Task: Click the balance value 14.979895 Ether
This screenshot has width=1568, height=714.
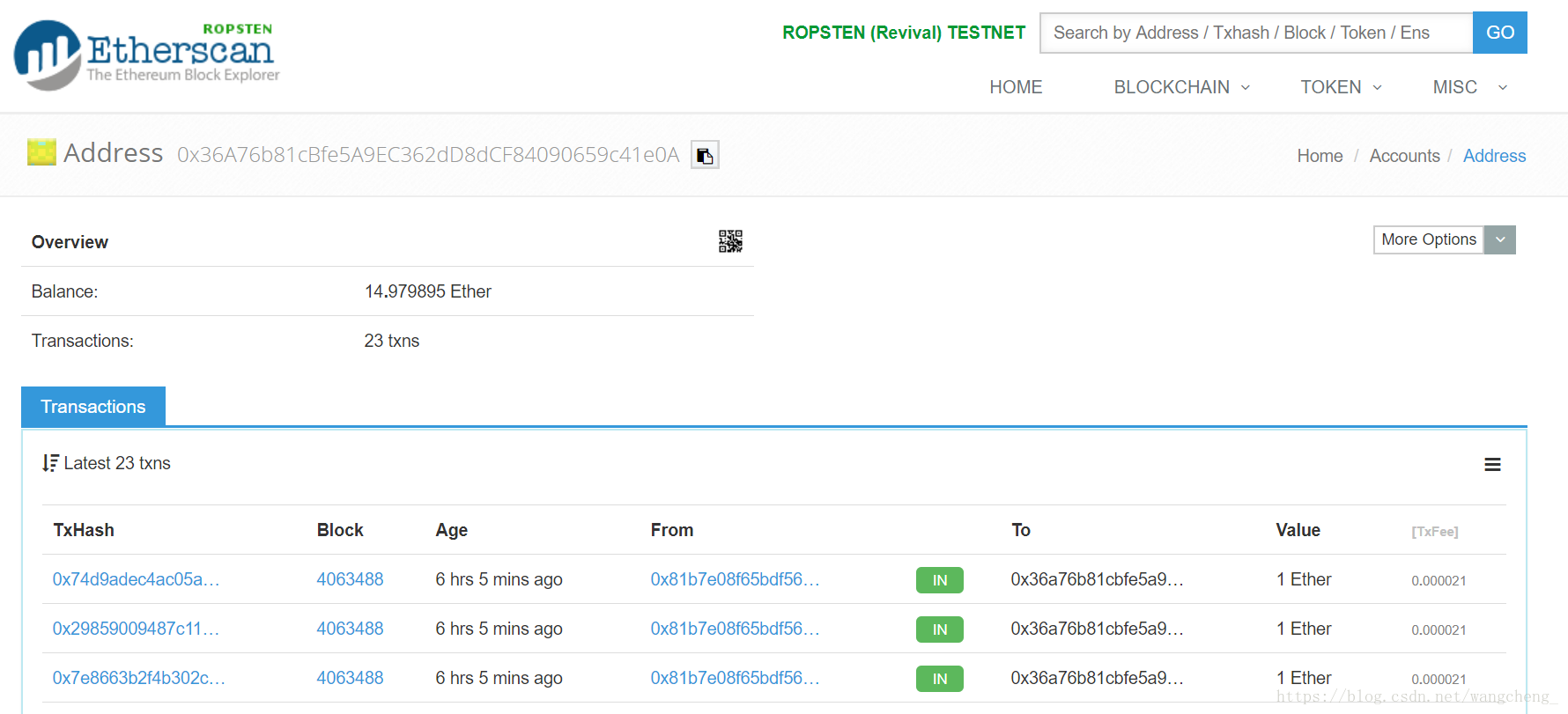Action: [428, 291]
